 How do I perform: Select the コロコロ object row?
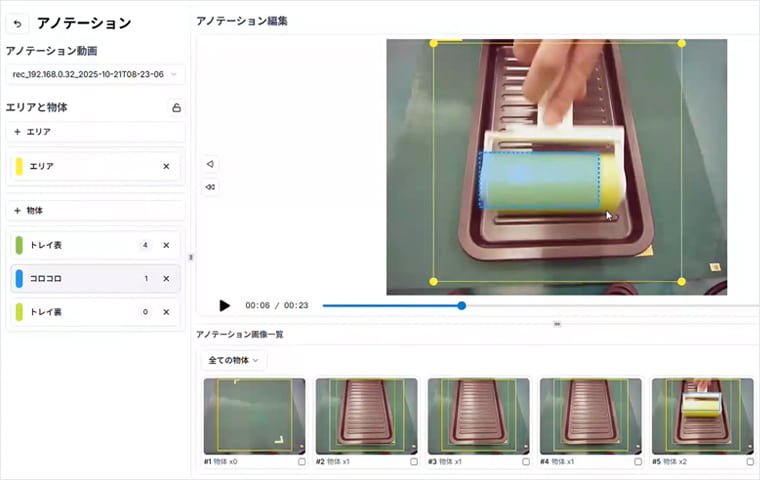tap(95, 279)
